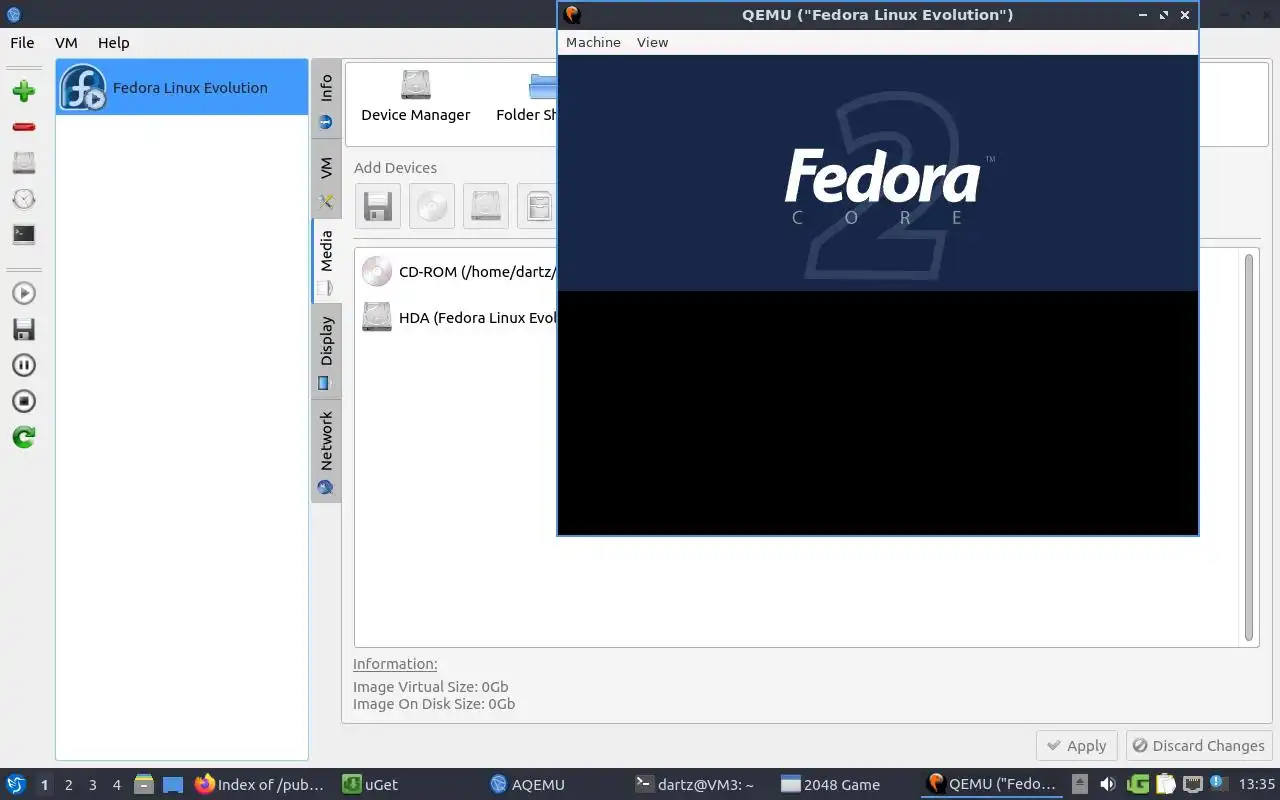Open the View menu in QEMU window

(x=652, y=42)
